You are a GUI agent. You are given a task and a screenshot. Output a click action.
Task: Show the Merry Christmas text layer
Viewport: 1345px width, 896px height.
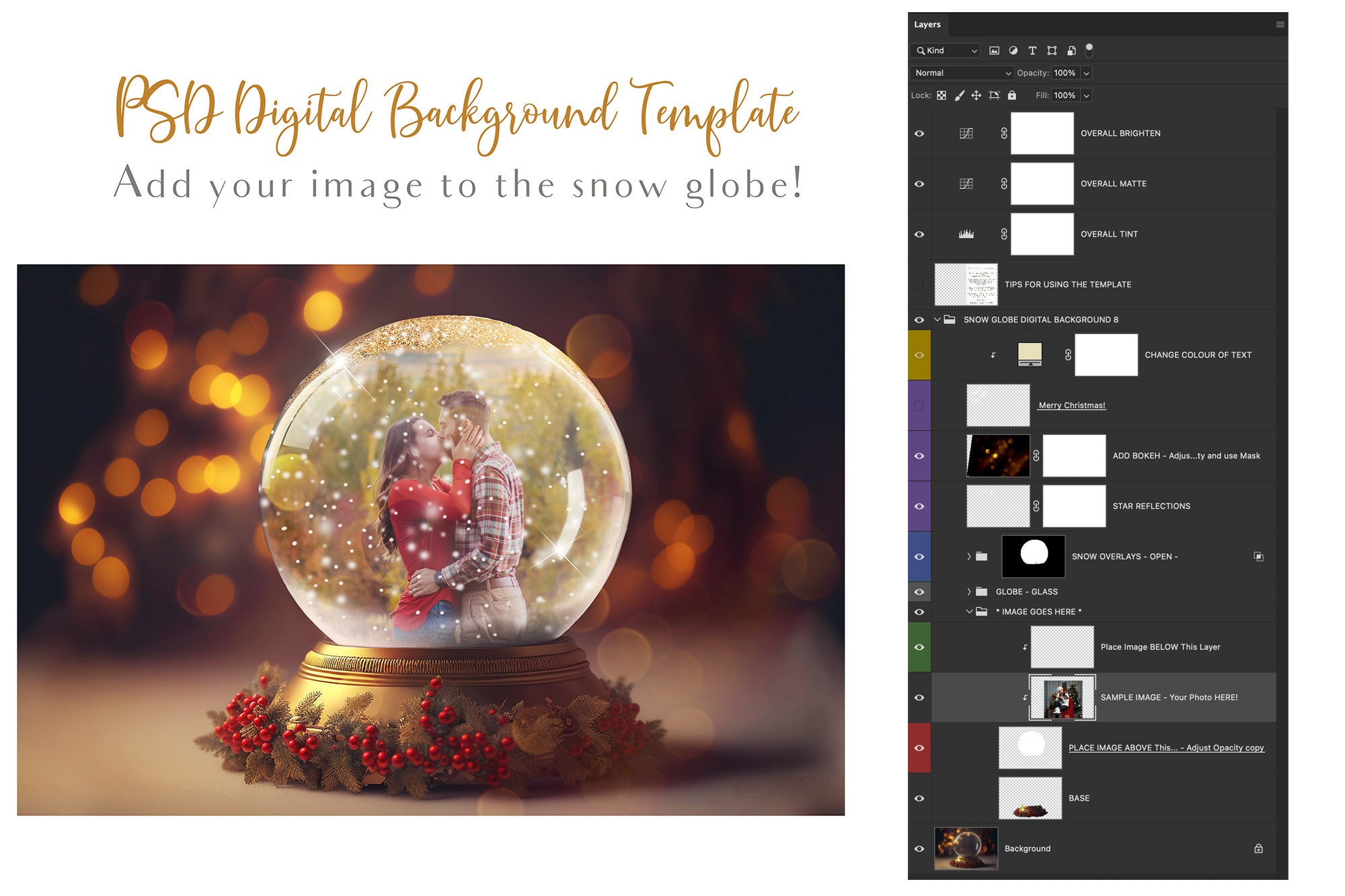pos(919,405)
